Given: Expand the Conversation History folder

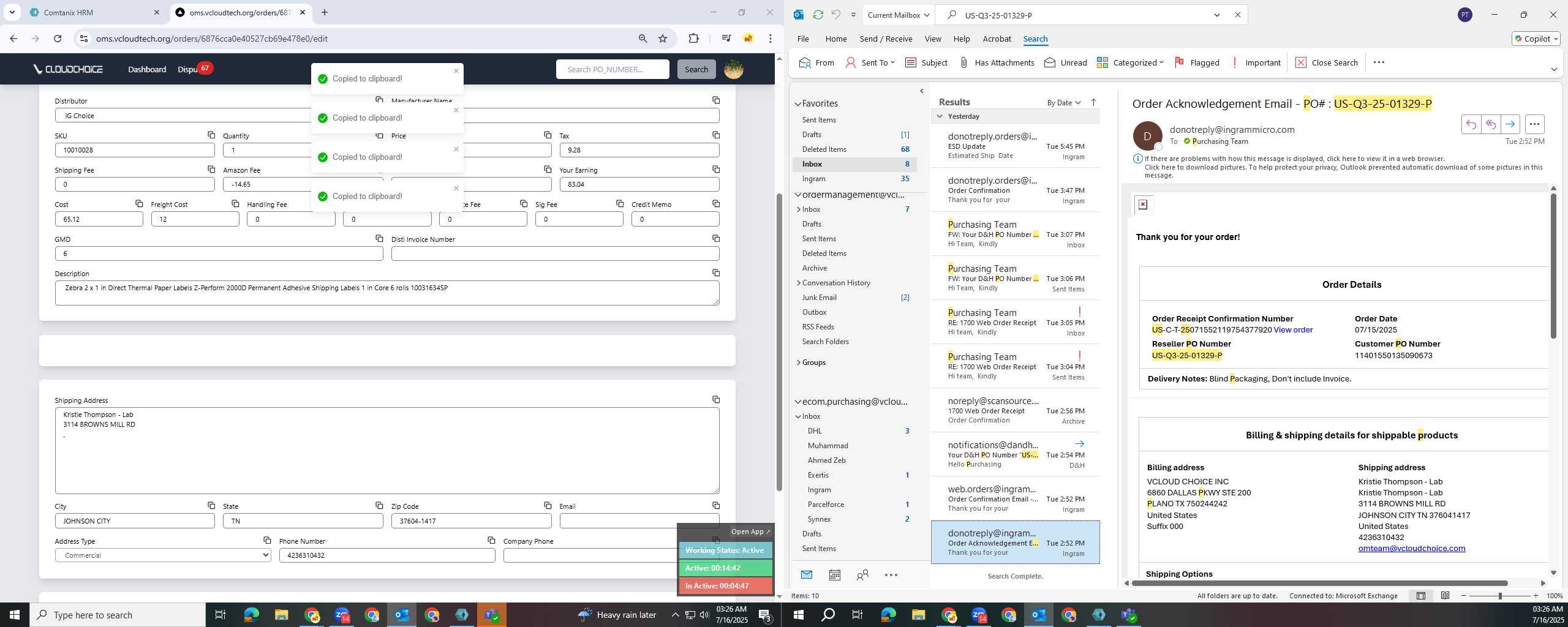Looking at the screenshot, I should tap(798, 283).
